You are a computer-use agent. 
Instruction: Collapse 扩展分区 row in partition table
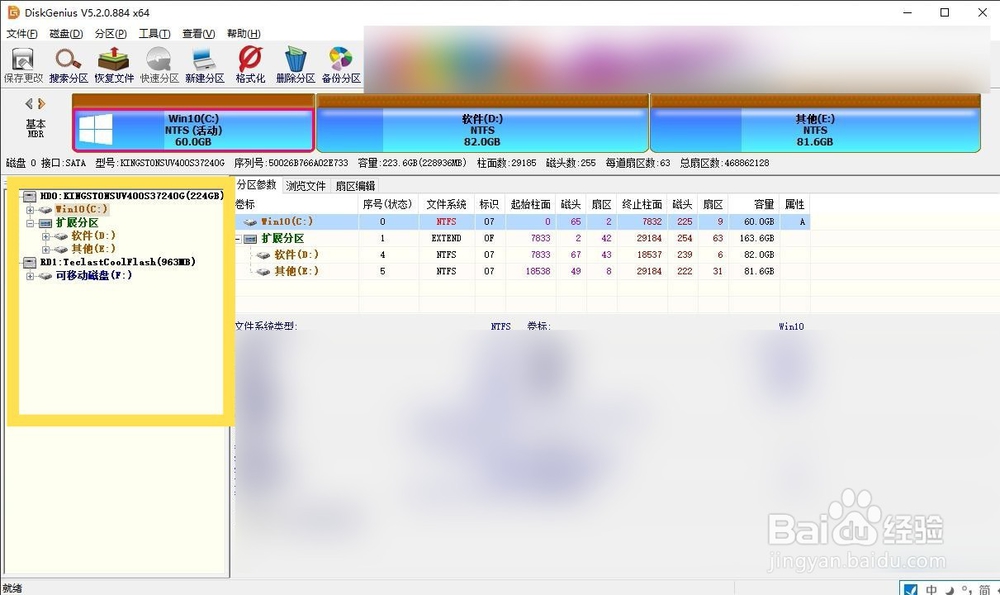(x=238, y=239)
